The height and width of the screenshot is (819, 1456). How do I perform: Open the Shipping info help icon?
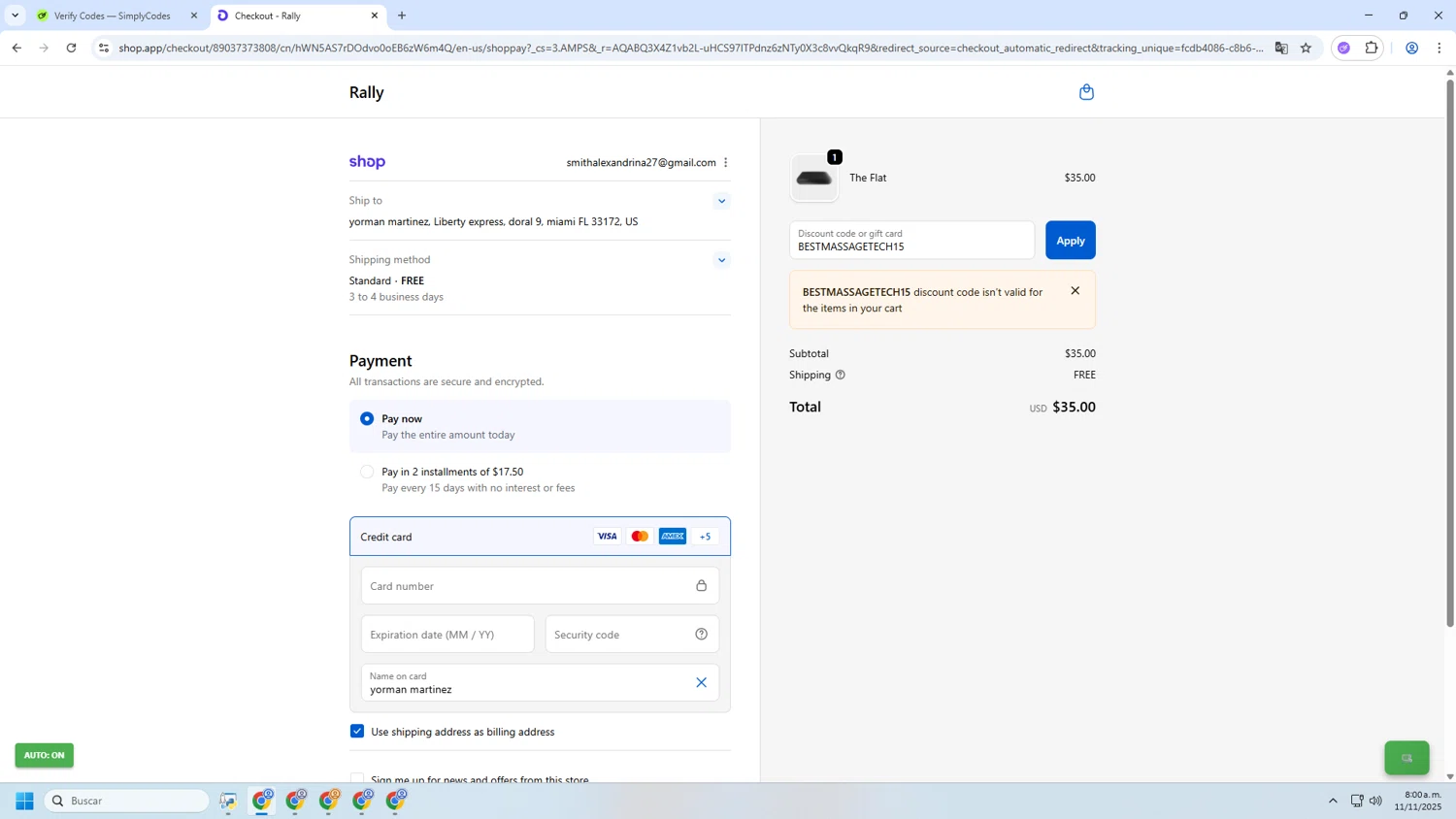[841, 375]
